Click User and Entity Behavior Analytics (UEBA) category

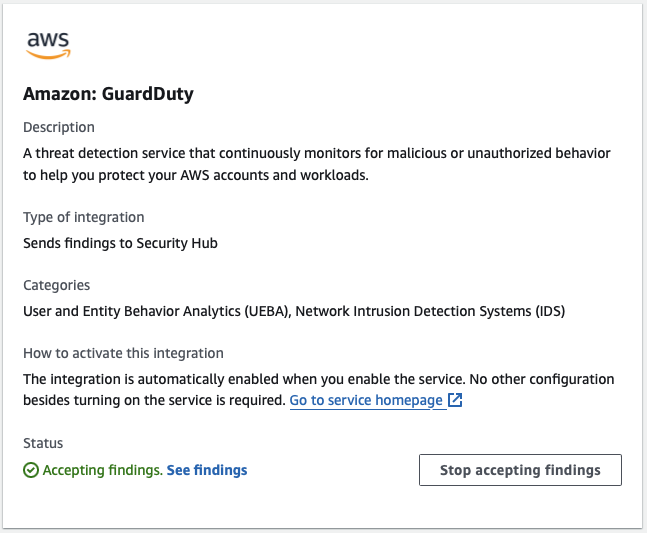click(x=159, y=311)
